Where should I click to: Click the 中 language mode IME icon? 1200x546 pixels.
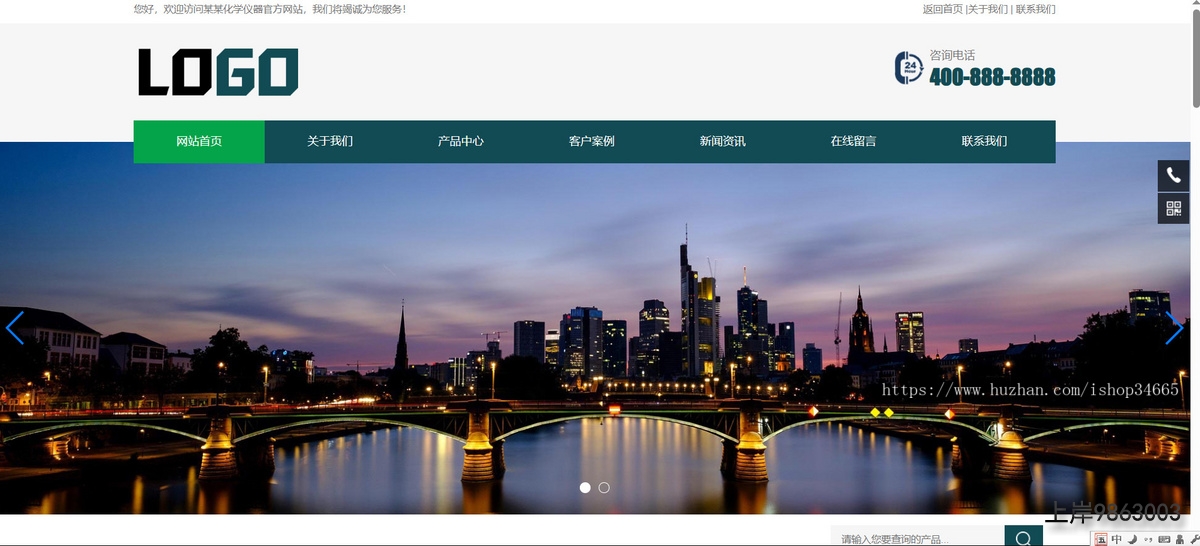(1117, 539)
